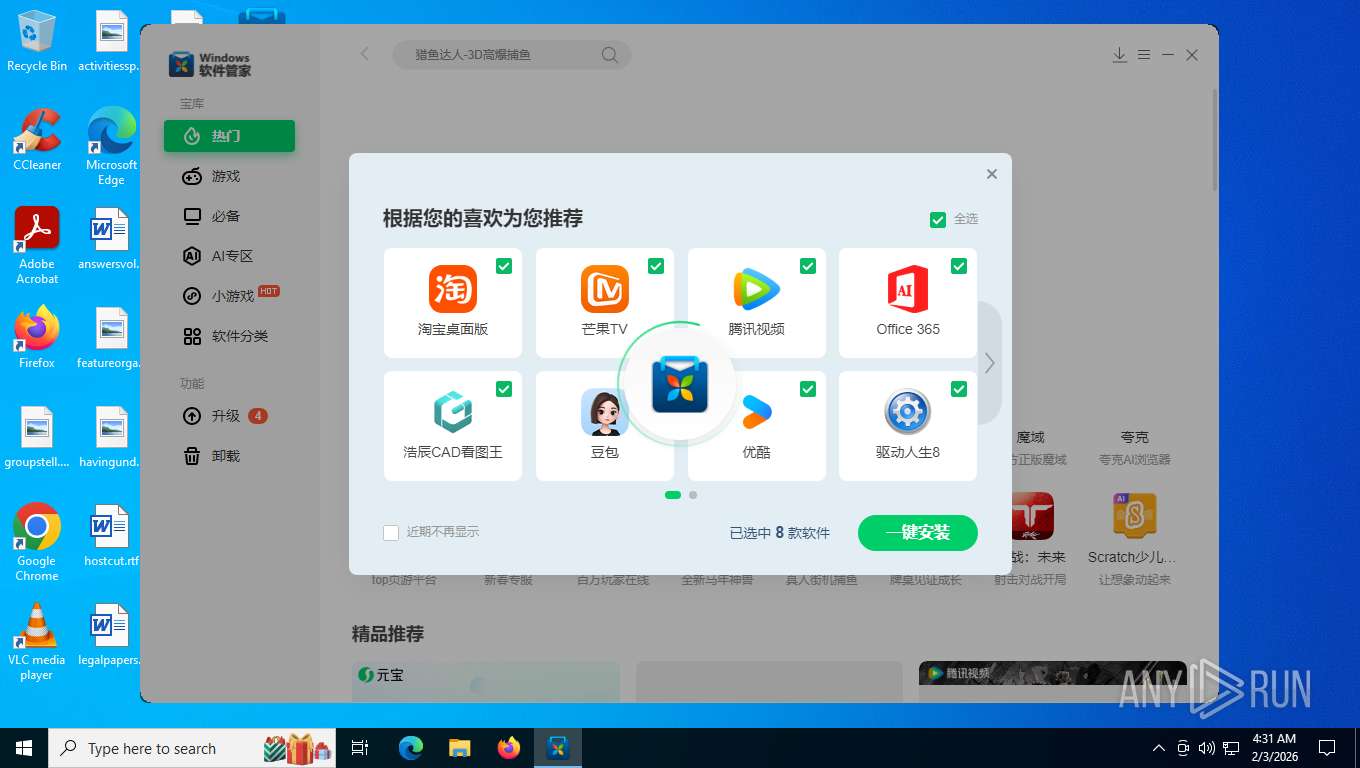Uncheck 驱动人生8 checkbox
The width and height of the screenshot is (1360, 768).
pyautogui.click(x=959, y=389)
